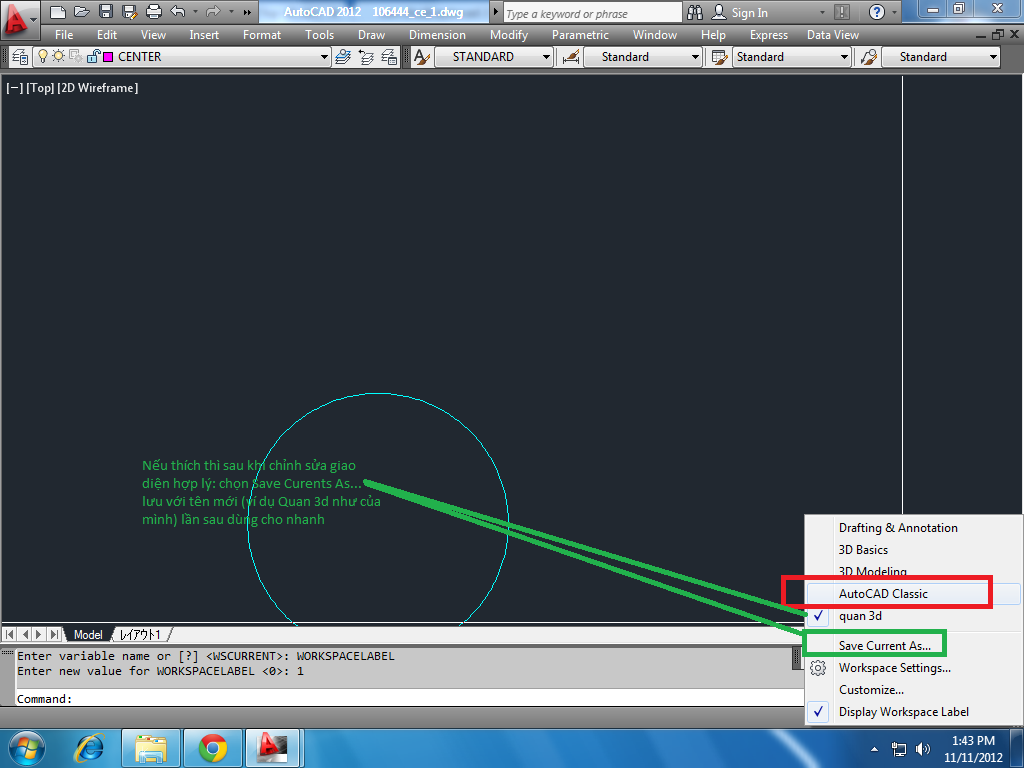Click the Undo arrow icon
The image size is (1024, 768).
[178, 12]
